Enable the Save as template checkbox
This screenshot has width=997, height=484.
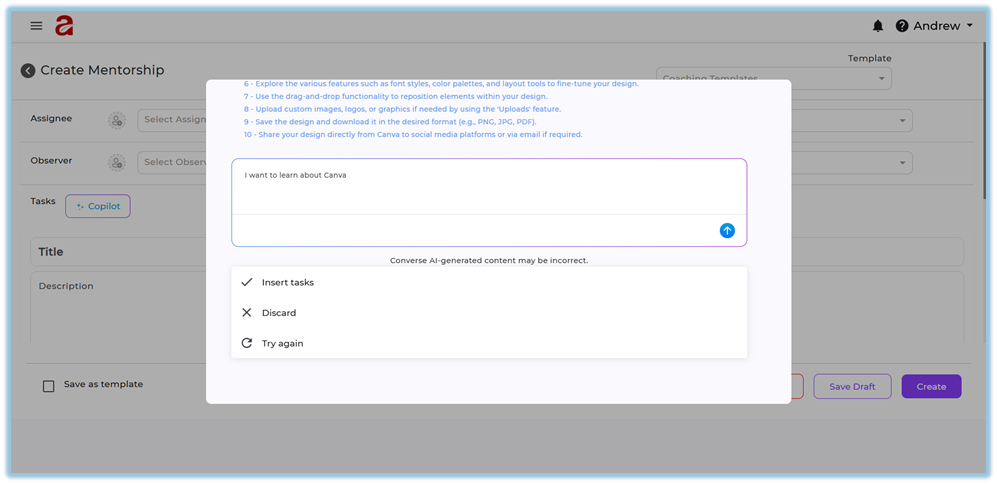[49, 386]
